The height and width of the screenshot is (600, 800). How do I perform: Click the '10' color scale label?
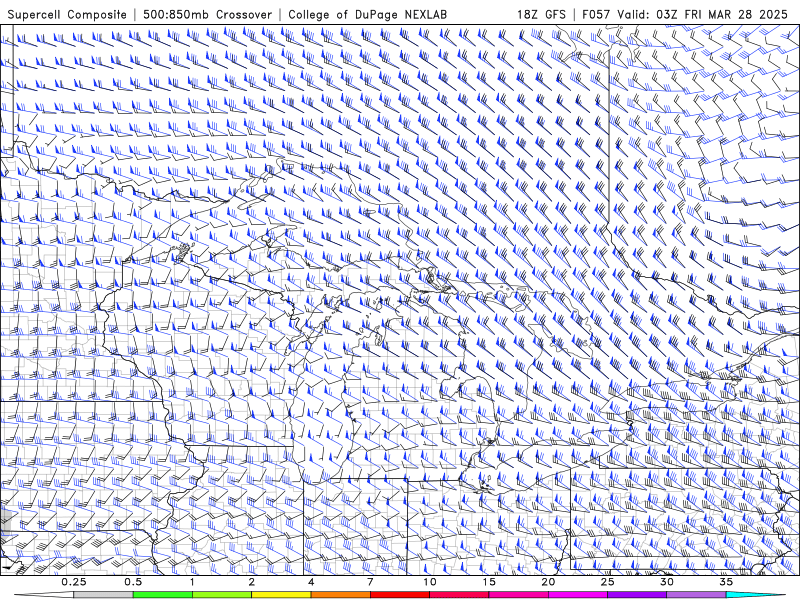(x=430, y=582)
